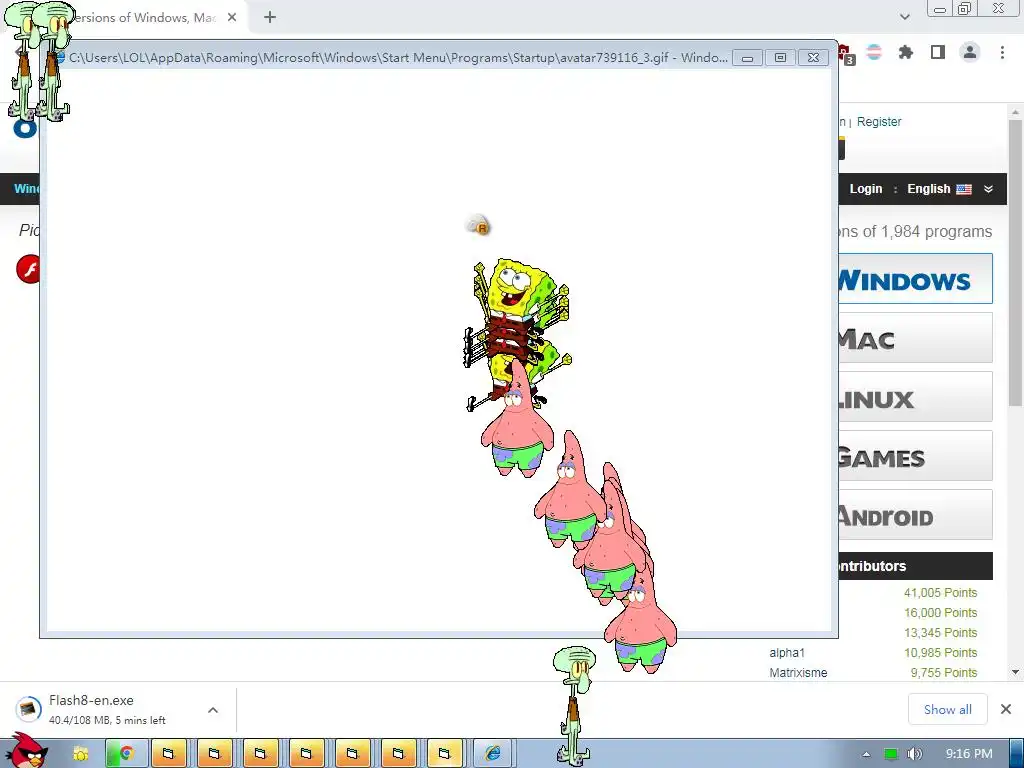The image size is (1024, 768).
Task: Click the page scrollbar up arrow
Action: click(1015, 112)
